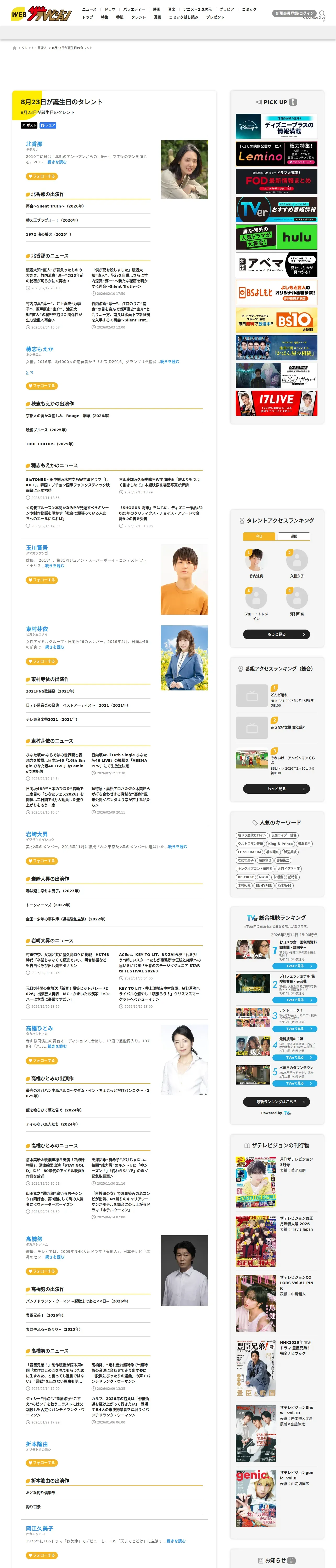Open 河村和奈 placeholder avatar
336x1568 pixels.
coord(297,598)
